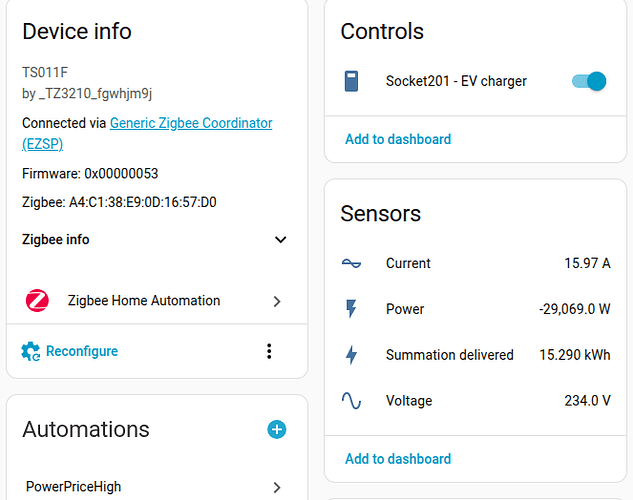Viewport: 633px width, 500px height.
Task: Open the PowerPriceHigh automation chevron
Action: pyautogui.click(x=277, y=487)
